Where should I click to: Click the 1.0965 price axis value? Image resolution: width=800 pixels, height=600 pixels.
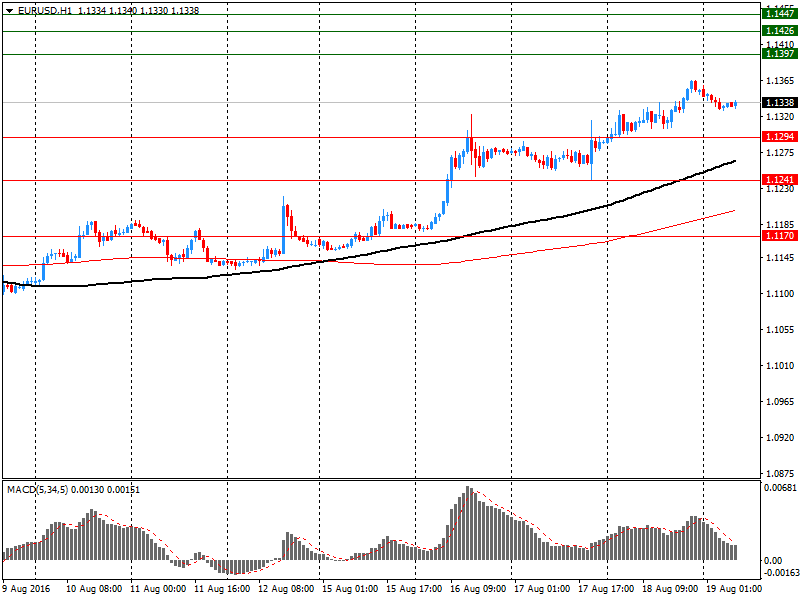(780, 402)
